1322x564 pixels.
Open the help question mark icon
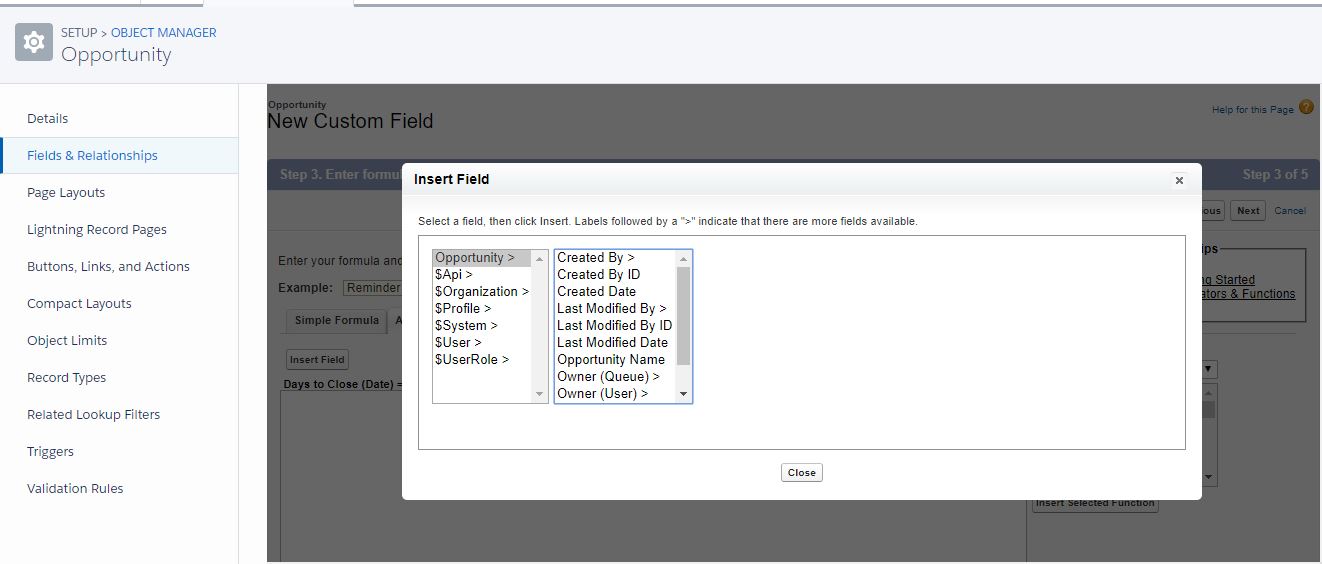pyautogui.click(x=1306, y=108)
